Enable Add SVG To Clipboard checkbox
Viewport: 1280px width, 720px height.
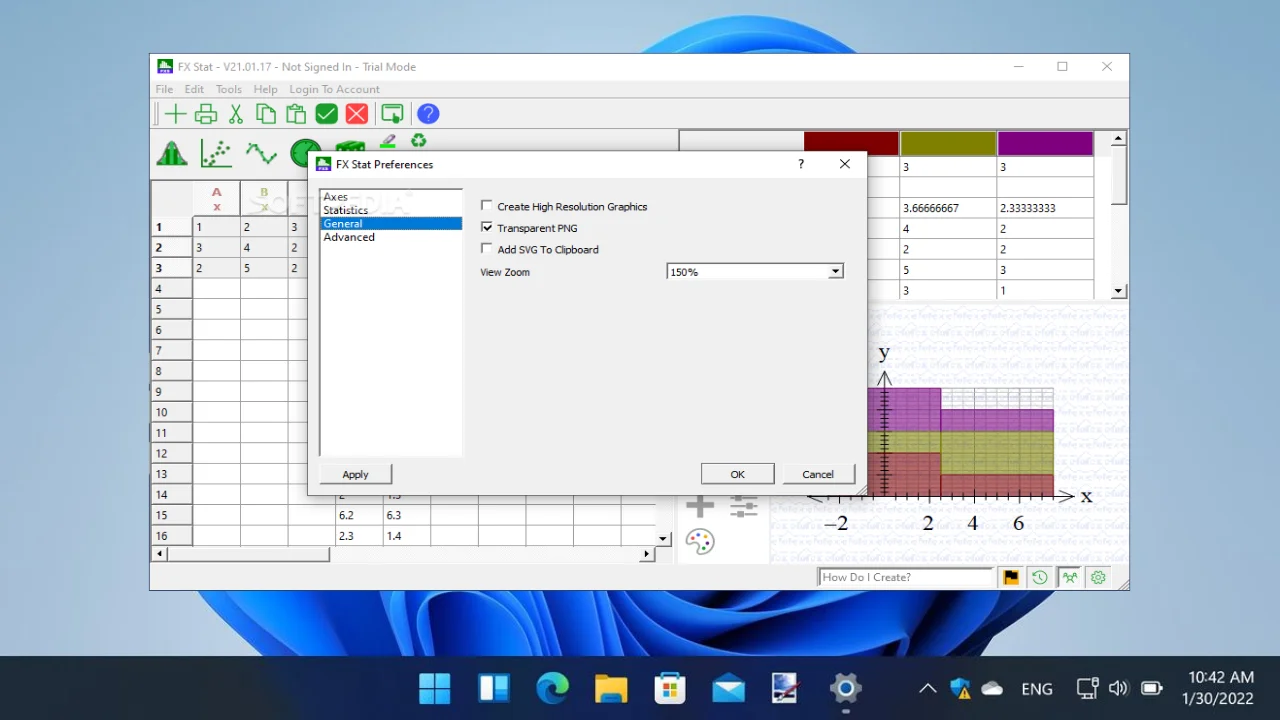coord(487,249)
